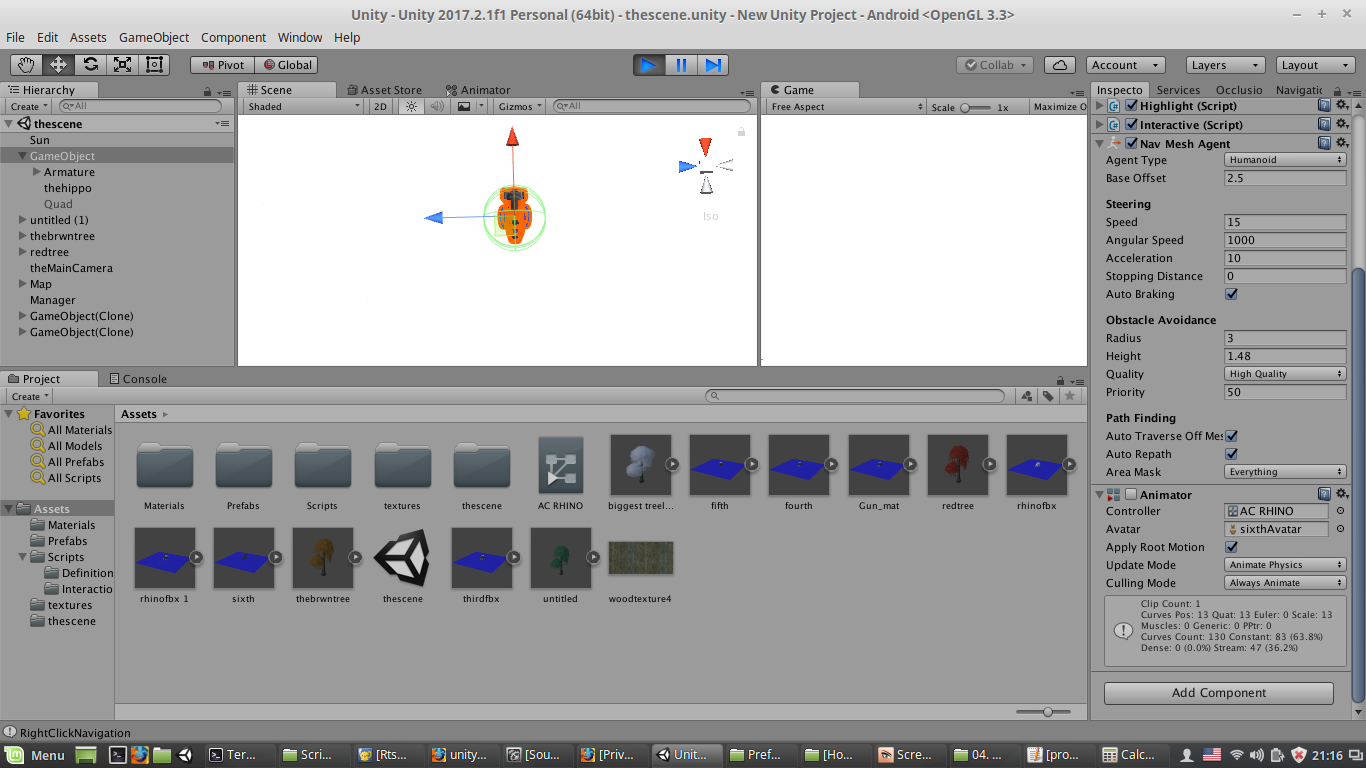This screenshot has height=768, width=1366.
Task: Open the Gizmos dropdown
Action: tap(520, 106)
